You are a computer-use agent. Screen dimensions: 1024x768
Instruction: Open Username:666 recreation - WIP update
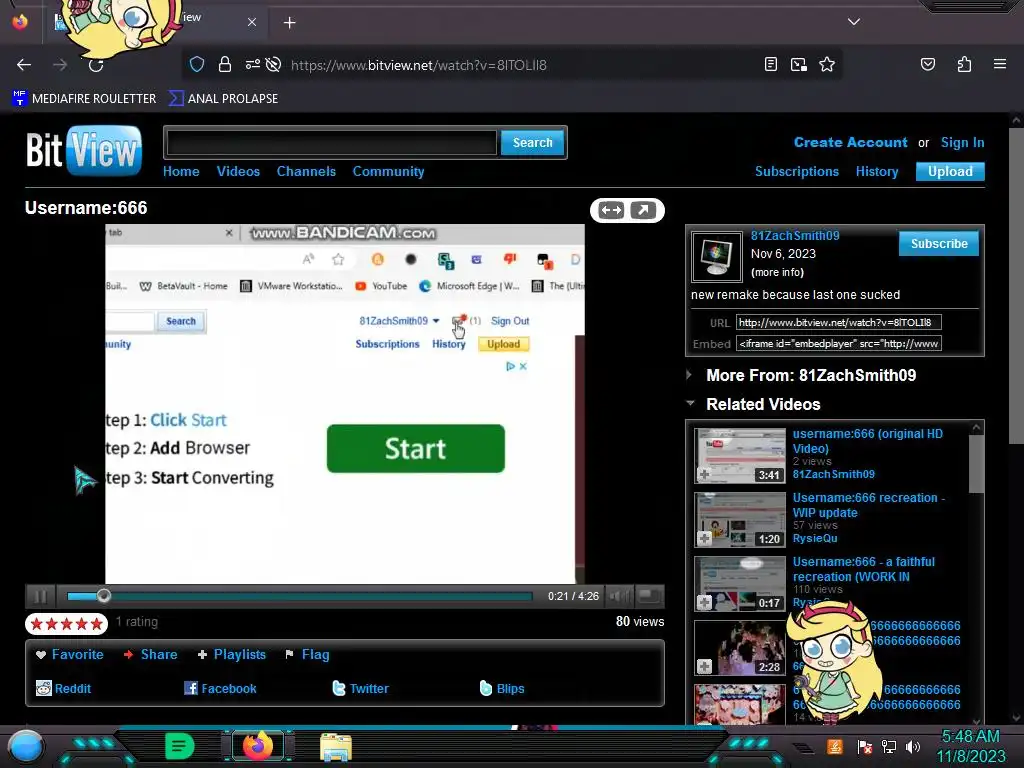click(x=869, y=505)
